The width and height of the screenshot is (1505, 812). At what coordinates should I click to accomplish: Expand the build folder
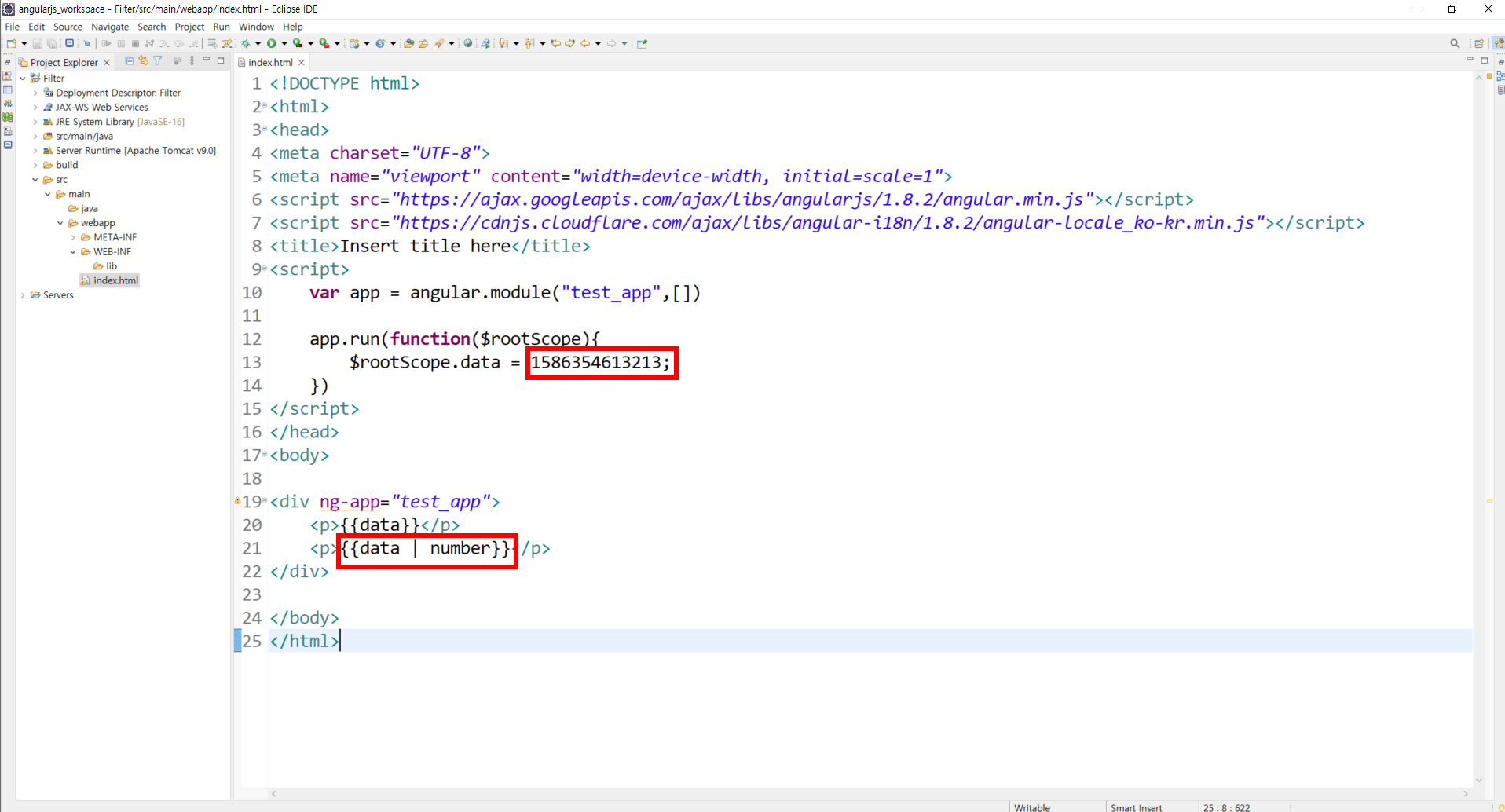coord(35,165)
